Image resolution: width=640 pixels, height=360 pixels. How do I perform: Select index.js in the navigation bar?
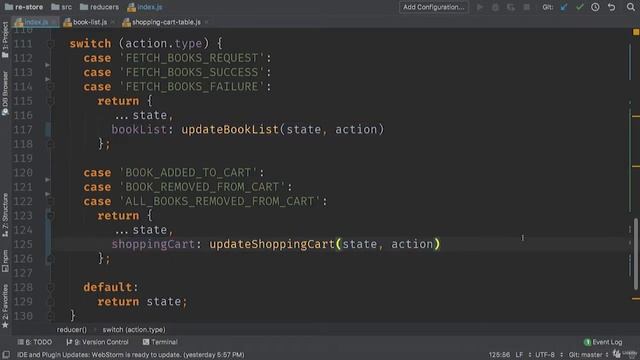[145, 7]
